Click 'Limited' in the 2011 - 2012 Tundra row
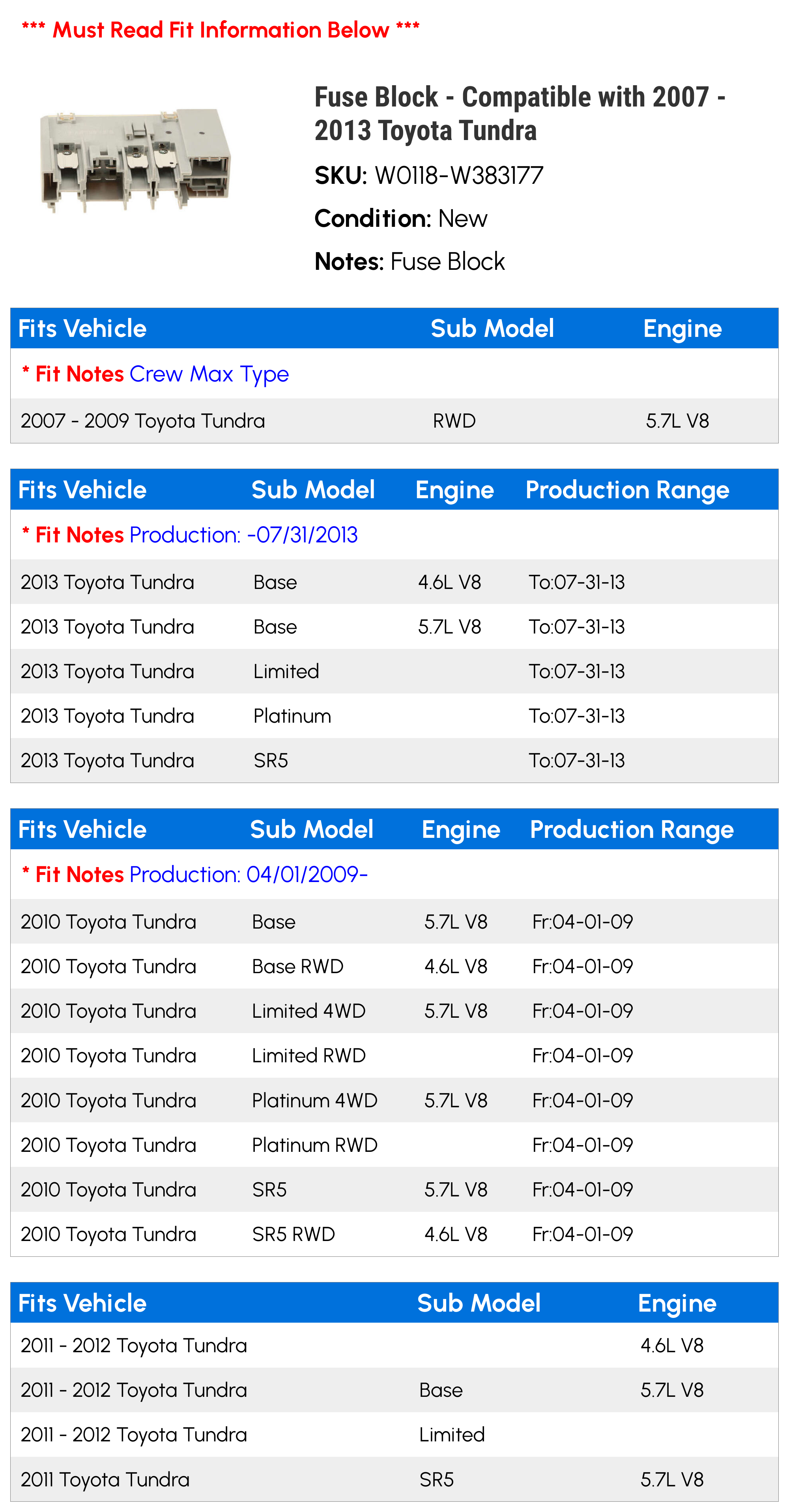This screenshot has height=1512, width=789. tap(452, 1435)
